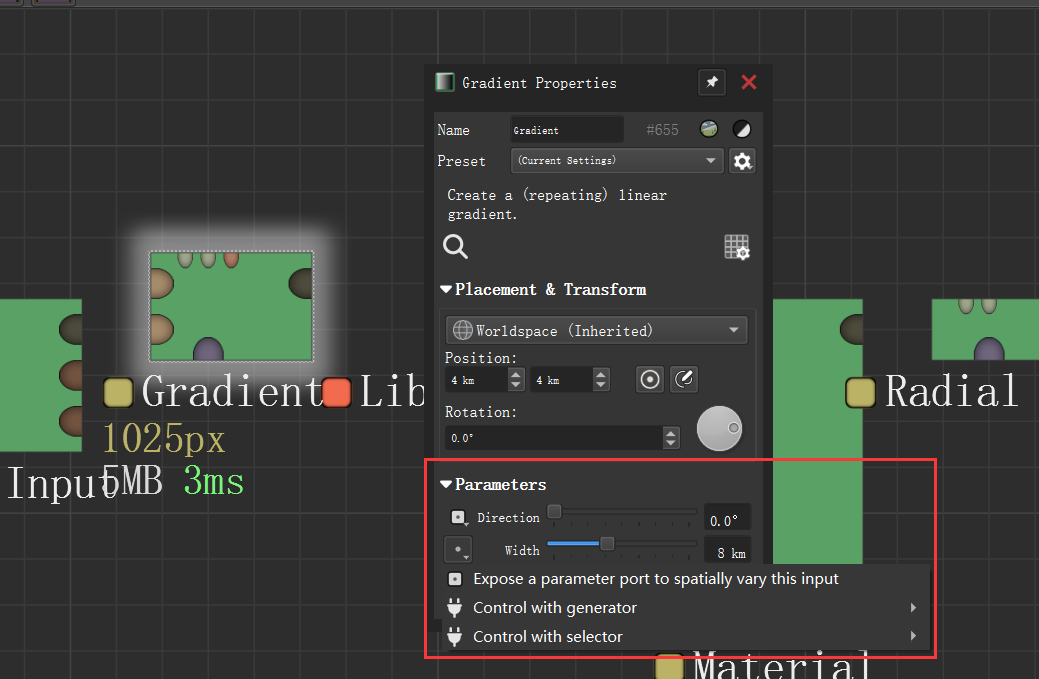The width and height of the screenshot is (1039, 679).
Task: Open Control with selector submenu
Action: pyautogui.click(x=685, y=637)
